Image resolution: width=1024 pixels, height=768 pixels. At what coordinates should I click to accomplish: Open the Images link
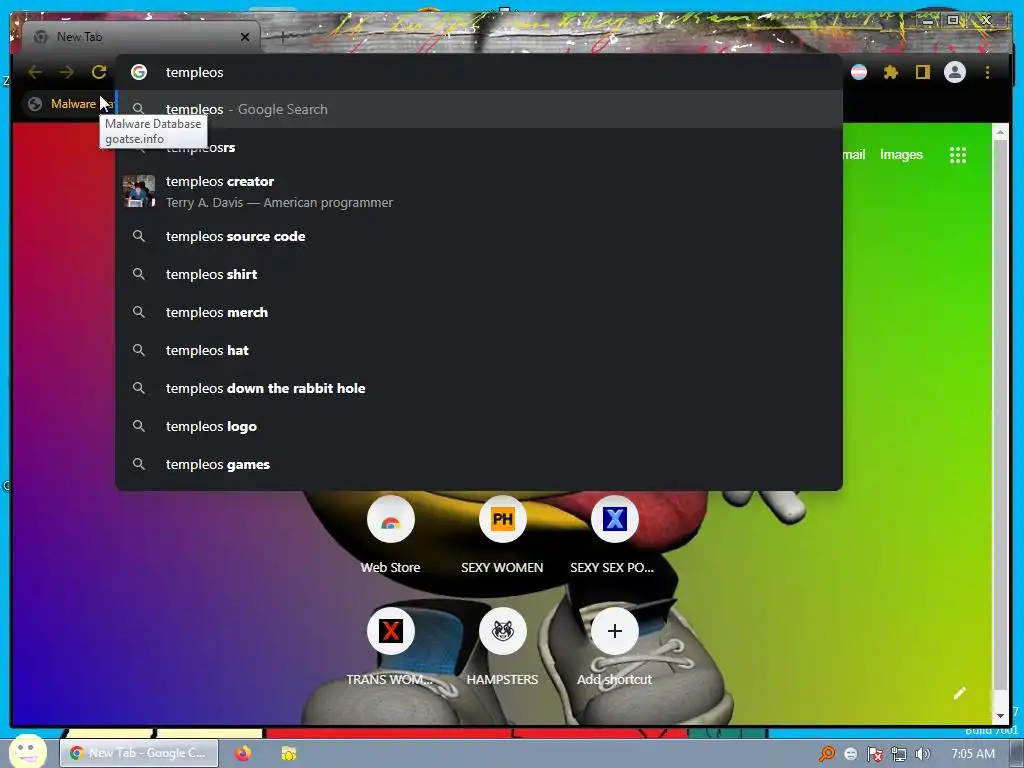[901, 155]
